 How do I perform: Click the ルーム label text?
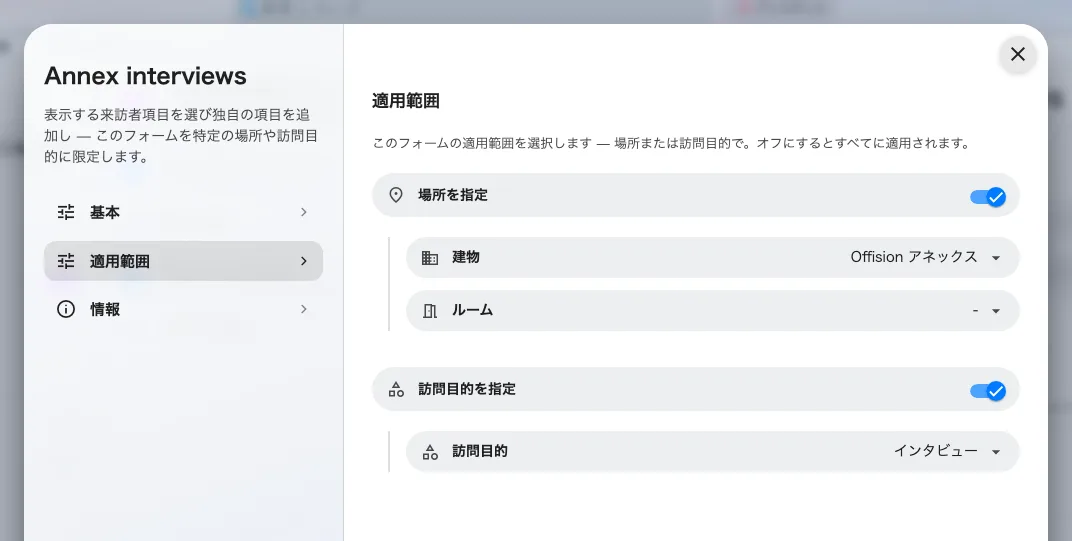tap(472, 310)
